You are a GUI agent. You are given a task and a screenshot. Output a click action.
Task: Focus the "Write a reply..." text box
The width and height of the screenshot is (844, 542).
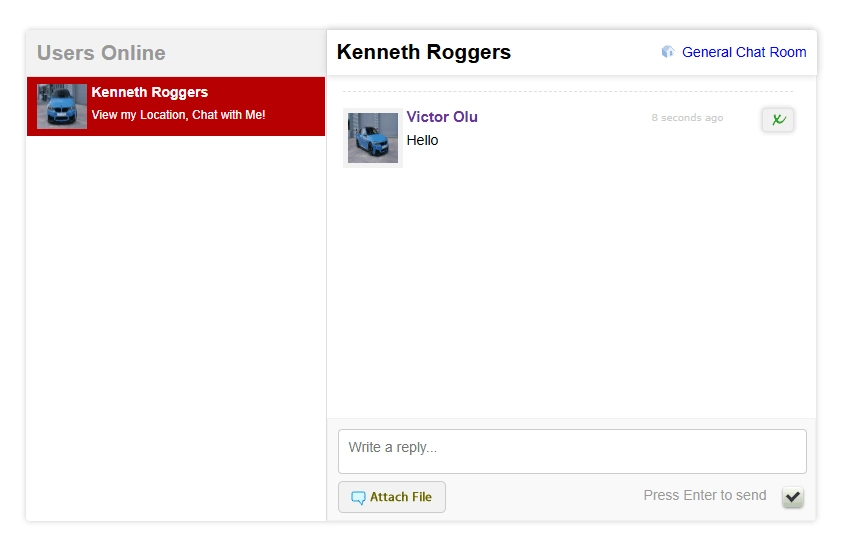(572, 451)
